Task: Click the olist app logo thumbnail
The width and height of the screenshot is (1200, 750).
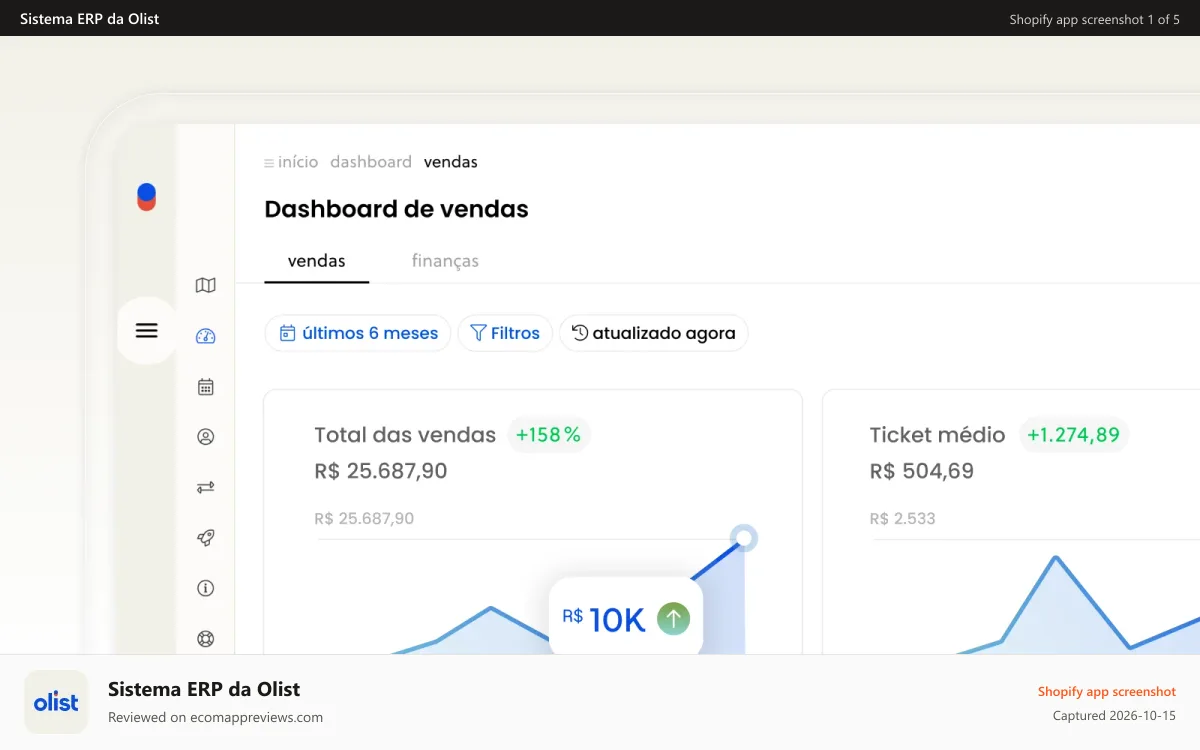Action: pyautogui.click(x=56, y=702)
